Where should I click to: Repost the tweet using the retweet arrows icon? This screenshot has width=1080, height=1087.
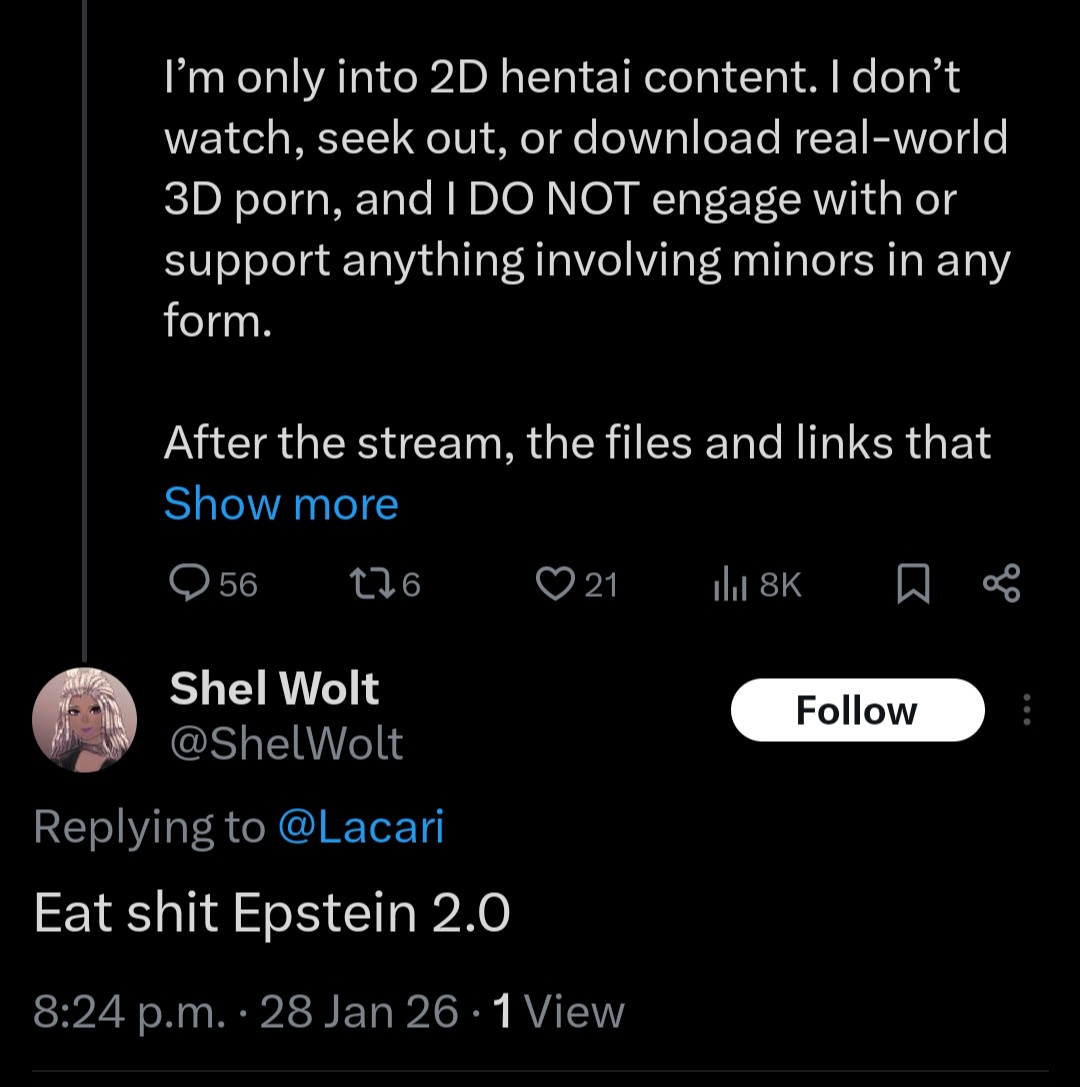372,584
